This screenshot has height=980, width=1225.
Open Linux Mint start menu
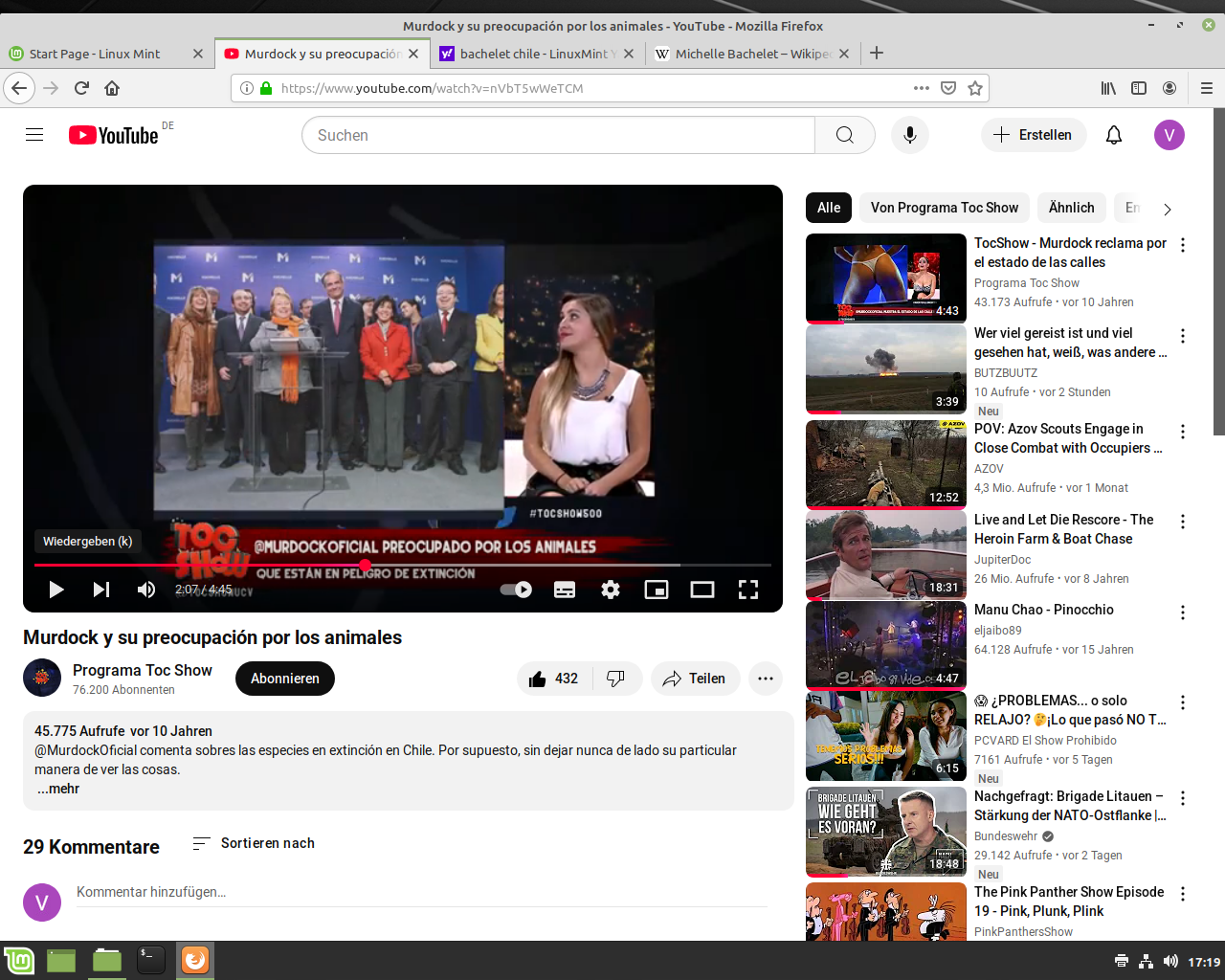click(x=18, y=960)
